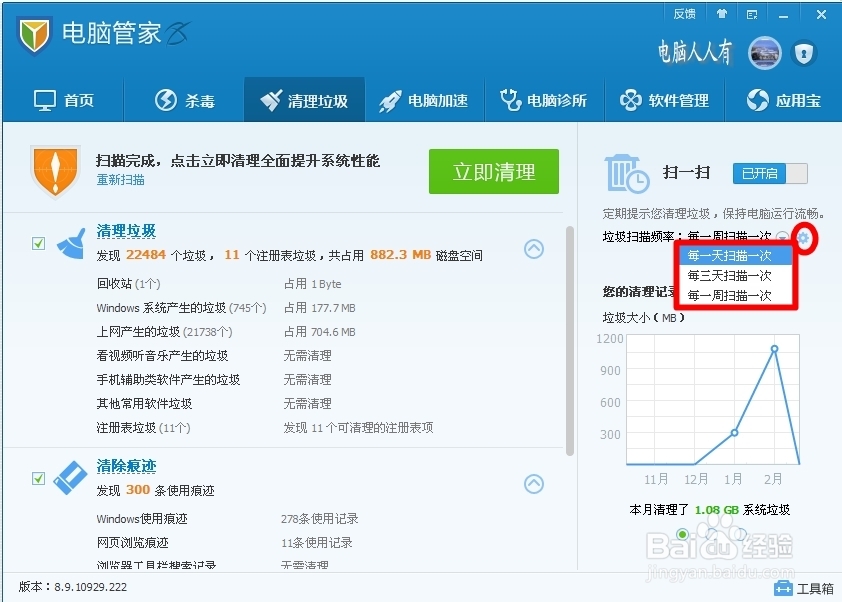Click the 扫一扫 trash can clock icon
The width and height of the screenshot is (842, 602).
click(x=626, y=173)
